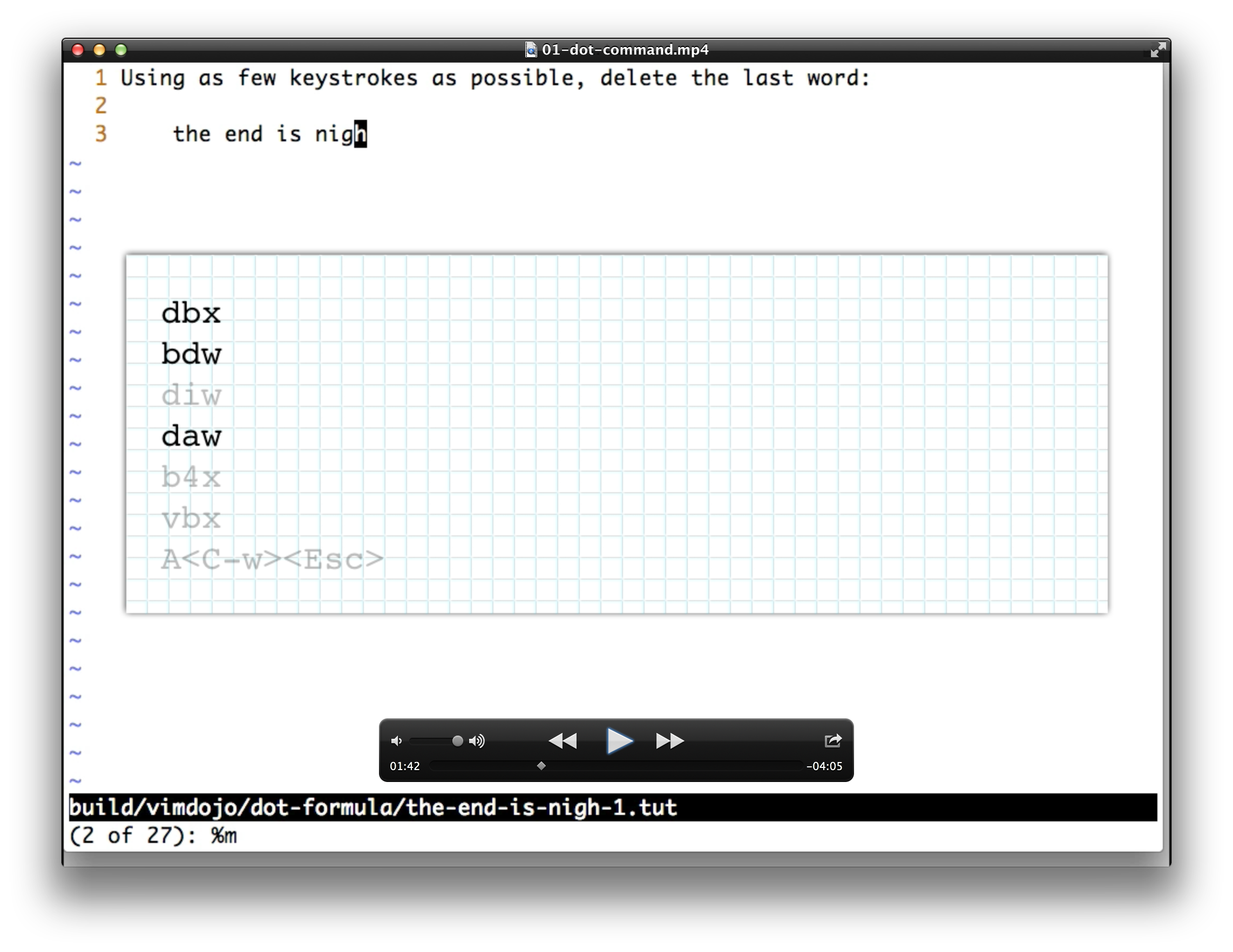Set full volume with the loud speaker icon
The image size is (1233, 952).
point(477,741)
